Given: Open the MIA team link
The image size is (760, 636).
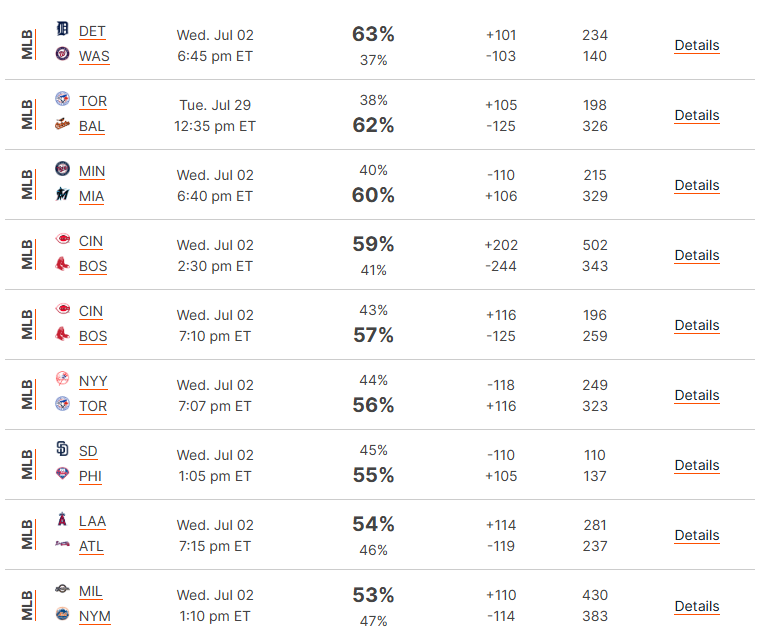Looking at the screenshot, I should pyautogui.click(x=92, y=196).
